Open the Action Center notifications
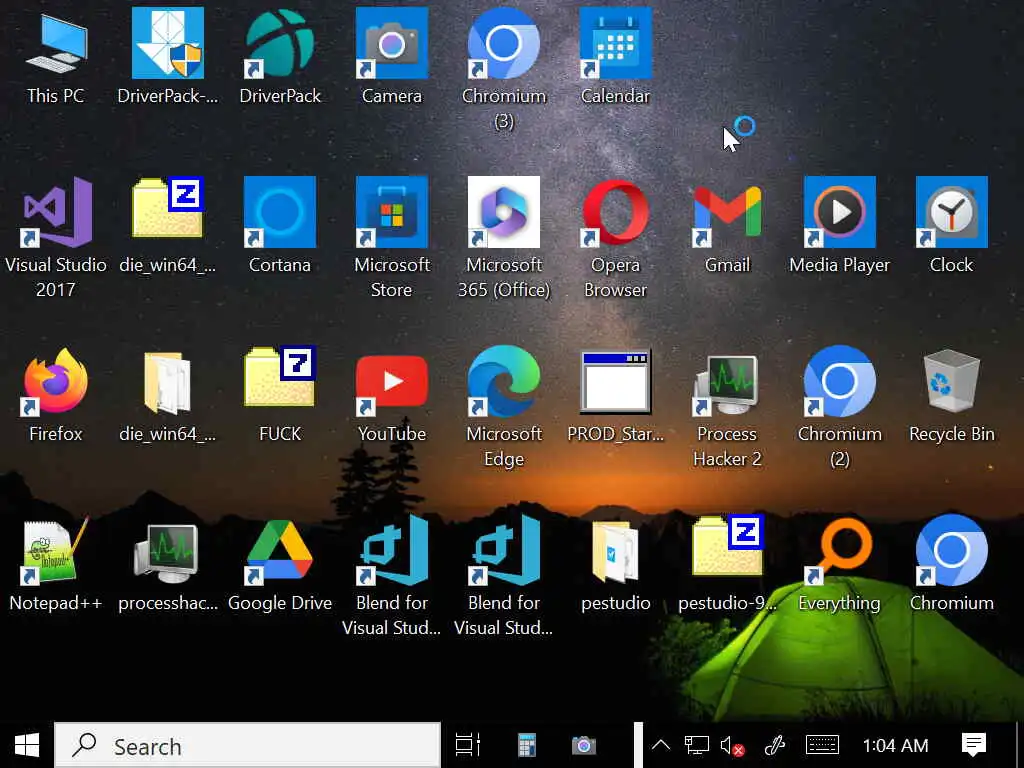Viewport: 1024px width, 768px height. point(974,745)
